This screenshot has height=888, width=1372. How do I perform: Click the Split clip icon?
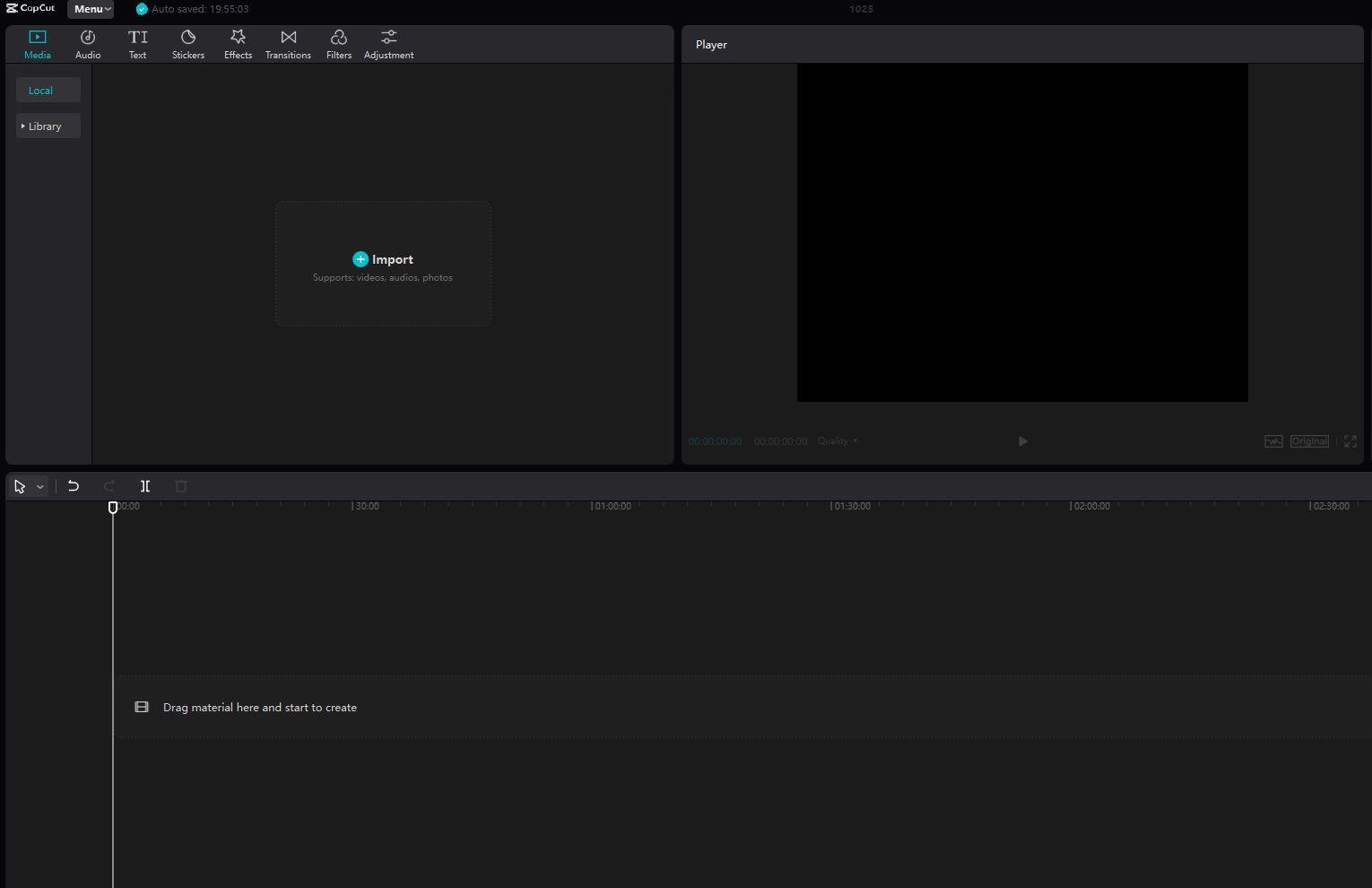pos(145,486)
